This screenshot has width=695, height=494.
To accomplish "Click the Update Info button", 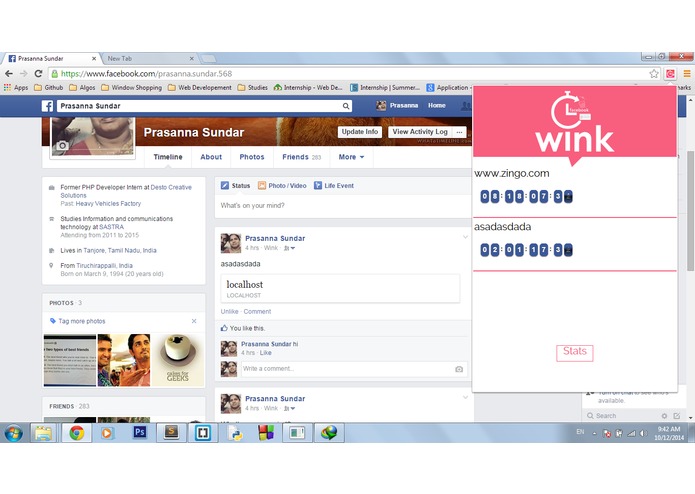I will point(359,132).
